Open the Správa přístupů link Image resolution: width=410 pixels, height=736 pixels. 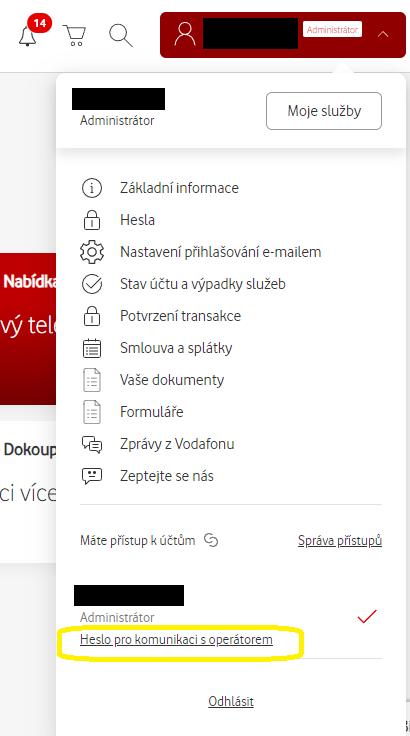click(x=340, y=541)
